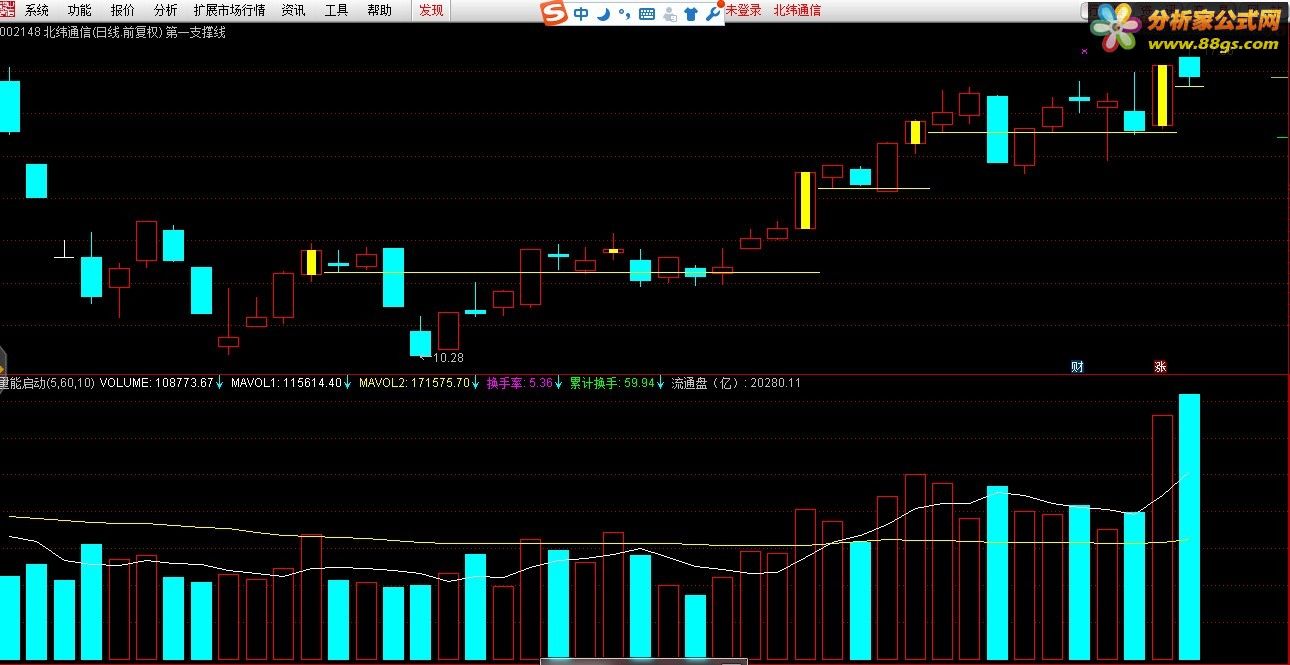Click the 换手率: 5.36 value
The width and height of the screenshot is (1290, 665).
(x=519, y=382)
